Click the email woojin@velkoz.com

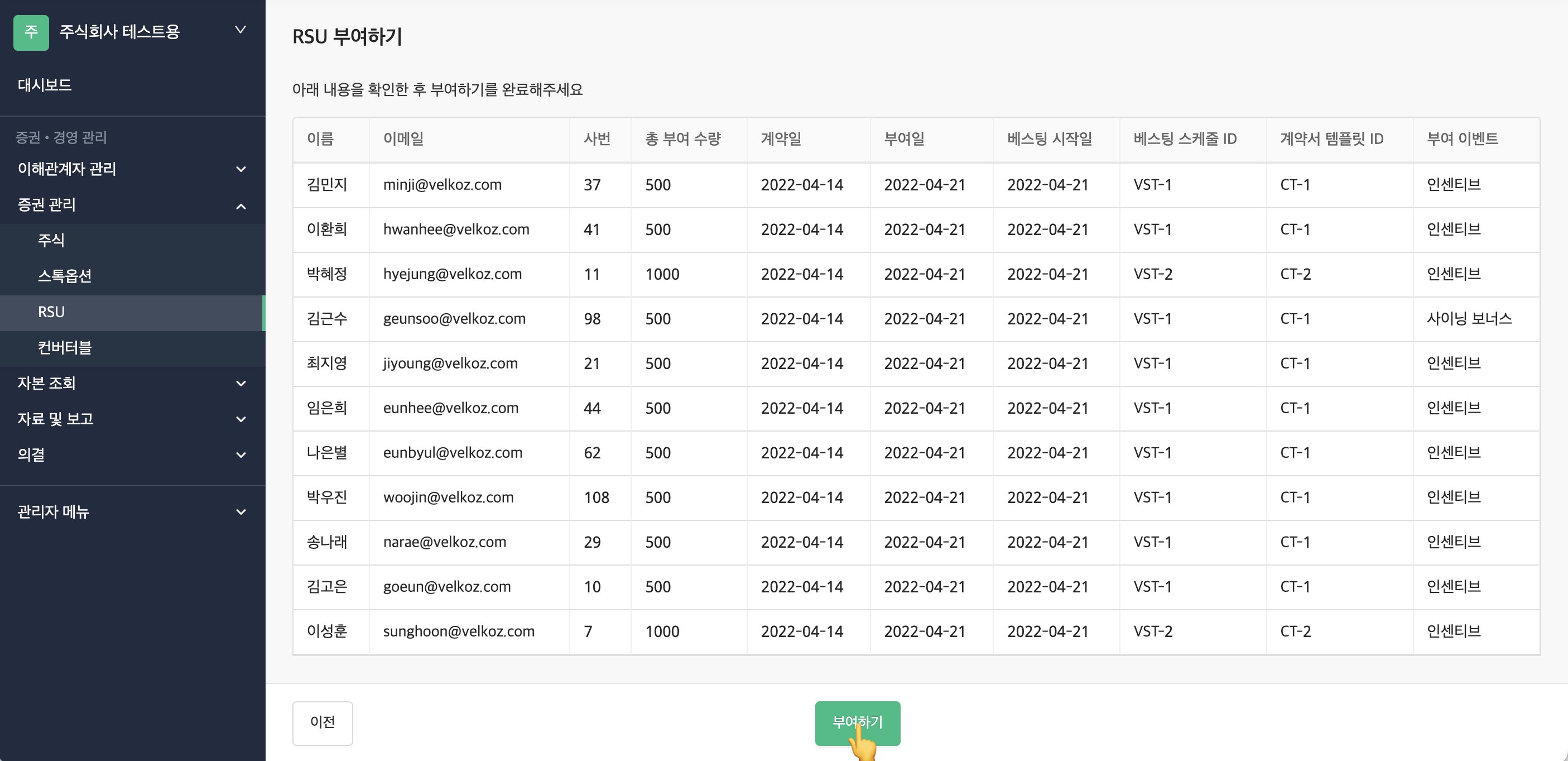(448, 497)
